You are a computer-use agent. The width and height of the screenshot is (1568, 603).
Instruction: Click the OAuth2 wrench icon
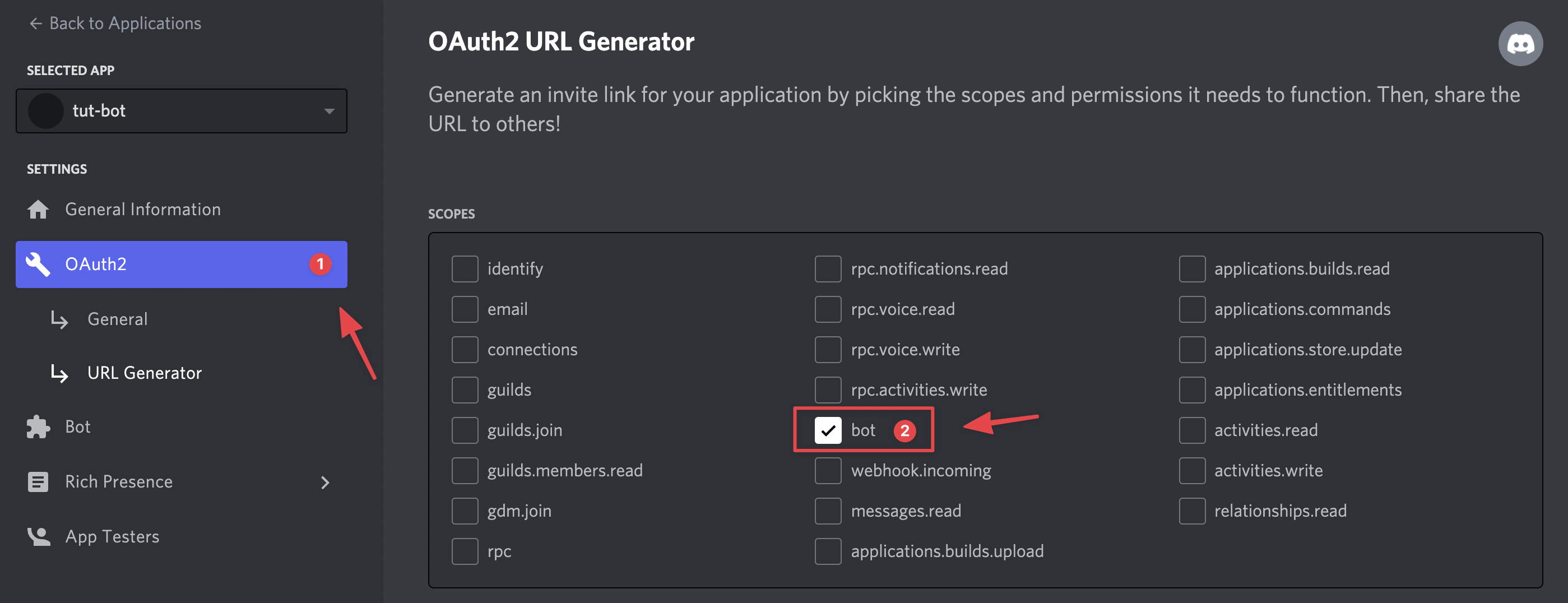point(38,264)
